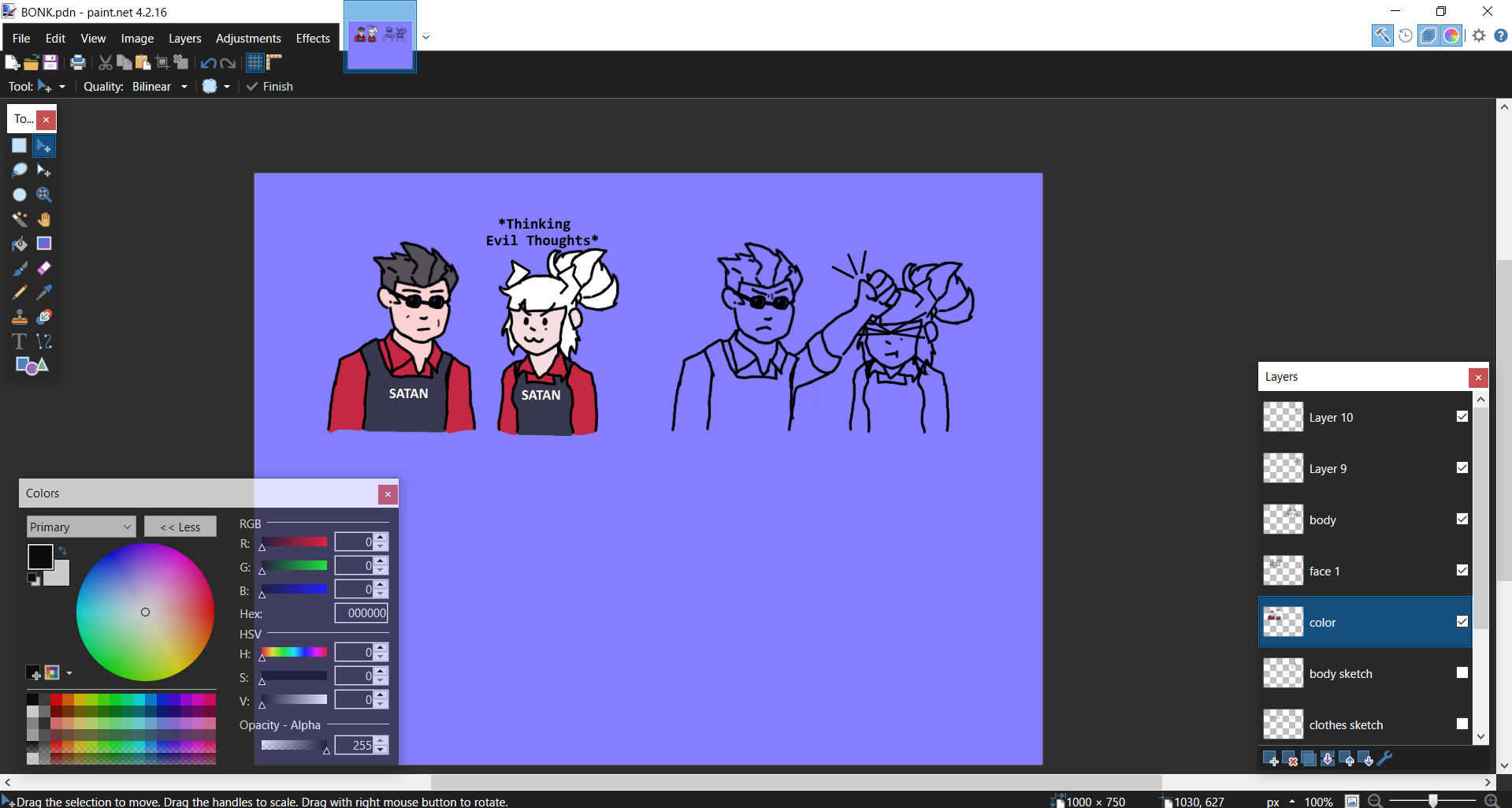Select the Magic Wand tool

tap(20, 219)
